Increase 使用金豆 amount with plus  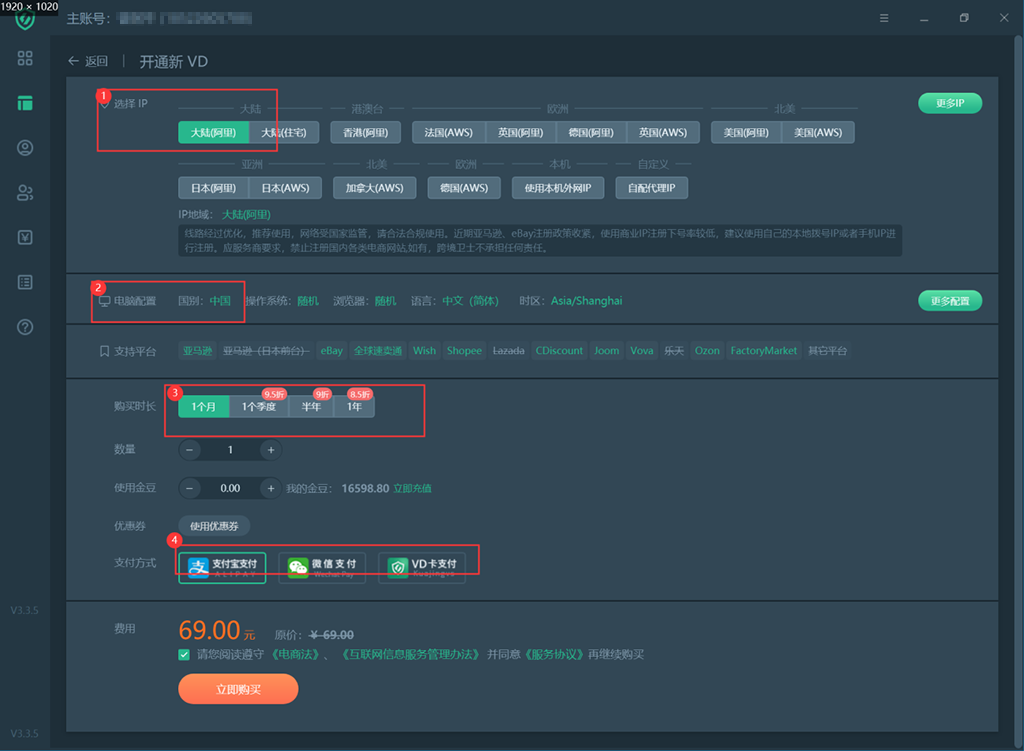tap(271, 488)
